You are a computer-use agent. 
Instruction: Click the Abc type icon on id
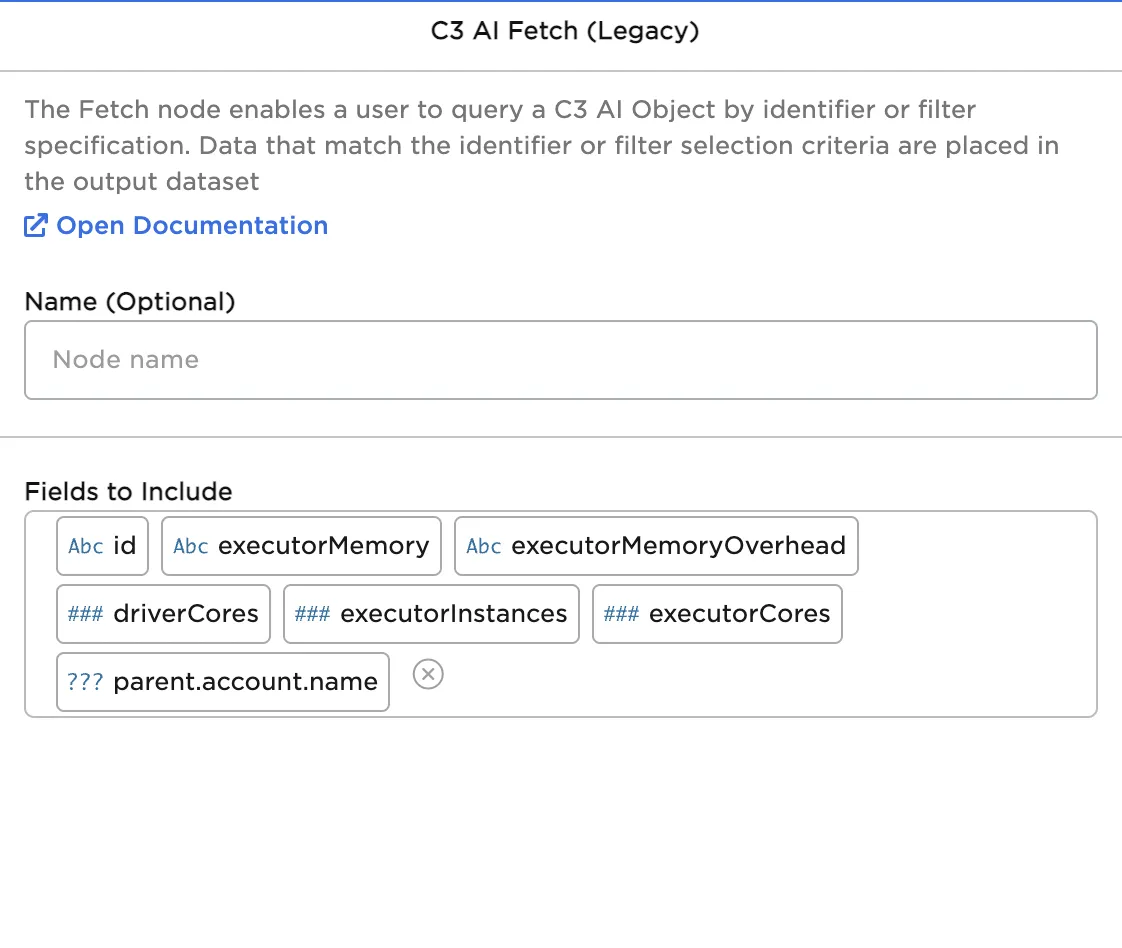click(86, 546)
